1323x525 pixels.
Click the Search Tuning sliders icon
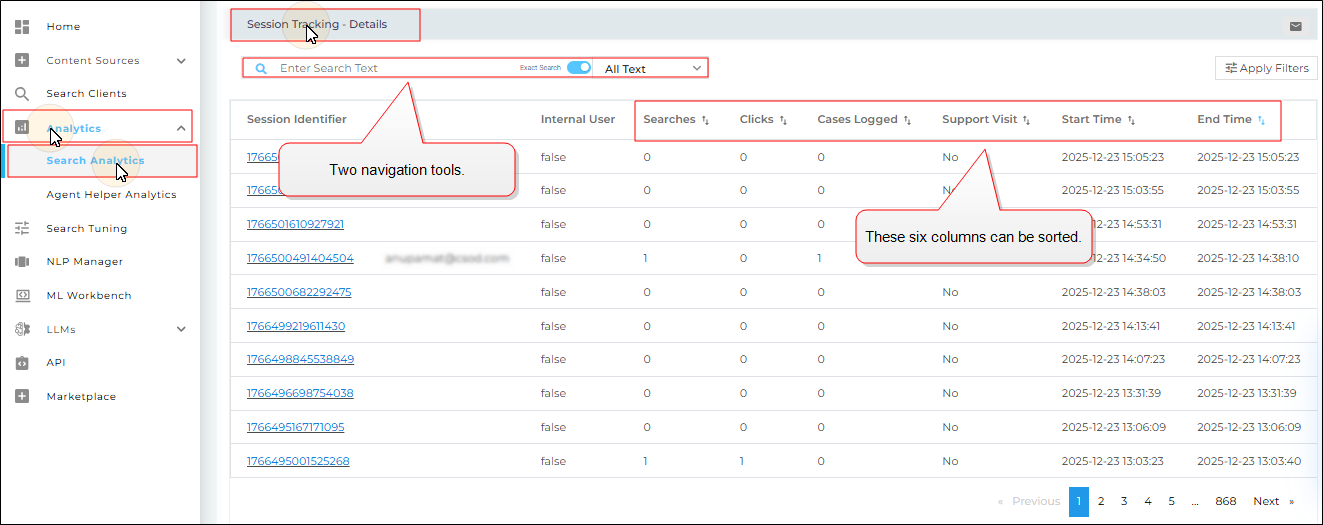pos(22,228)
